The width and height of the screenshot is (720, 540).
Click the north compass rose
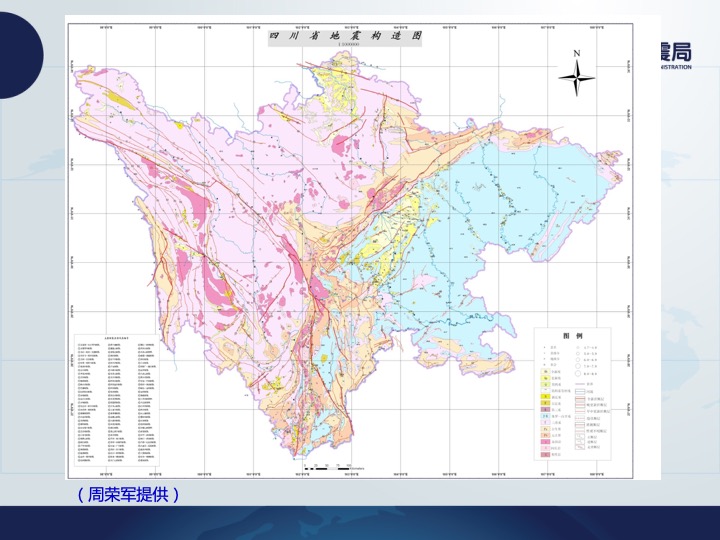[x=577, y=77]
